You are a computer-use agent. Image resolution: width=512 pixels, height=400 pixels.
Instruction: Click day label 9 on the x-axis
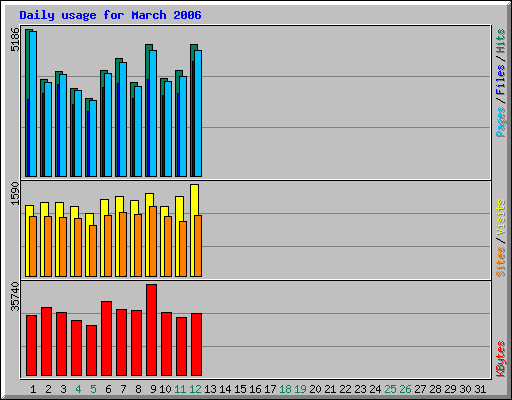(x=153, y=389)
